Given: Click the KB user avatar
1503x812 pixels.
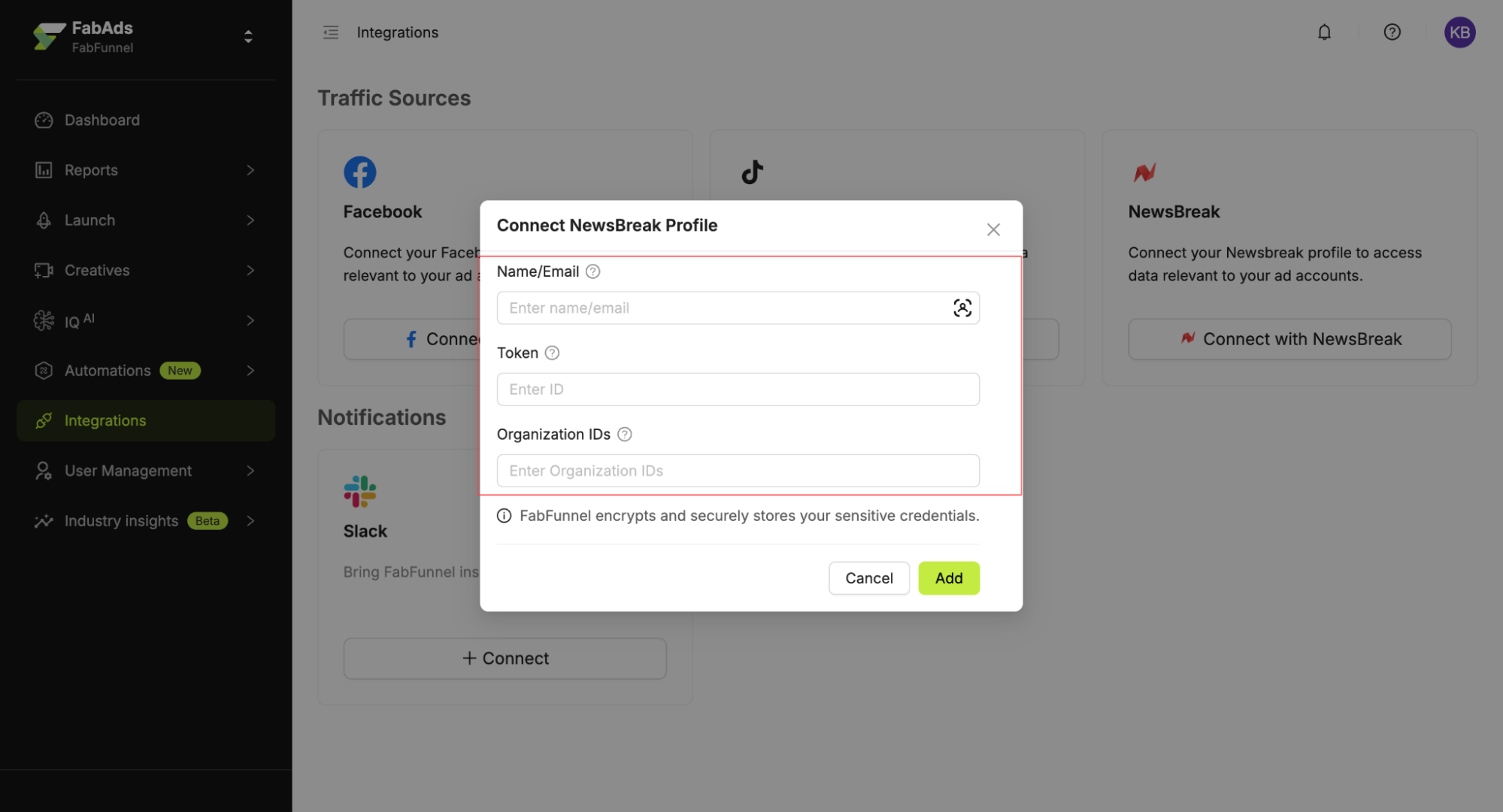Looking at the screenshot, I should pos(1459,32).
